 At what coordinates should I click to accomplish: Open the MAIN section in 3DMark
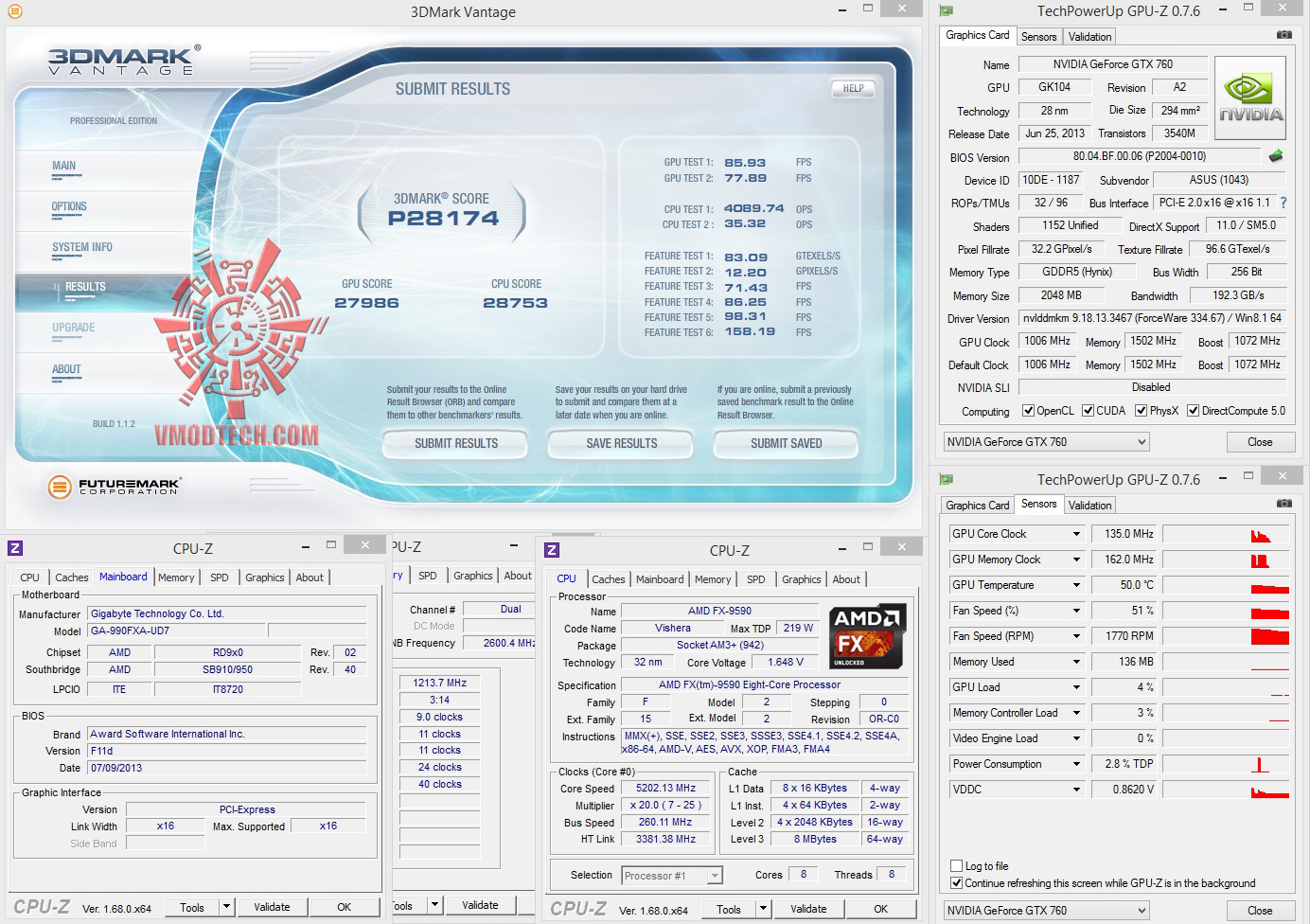64,166
